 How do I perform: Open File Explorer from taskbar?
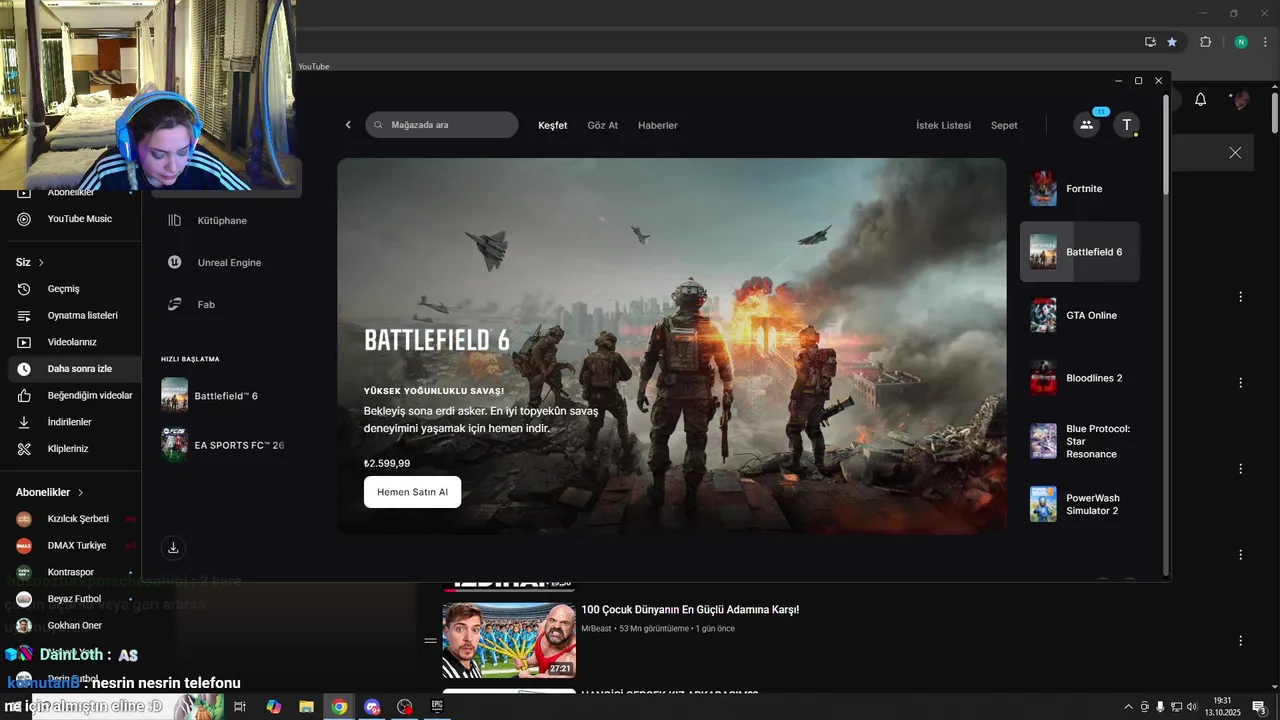pyautogui.click(x=307, y=706)
